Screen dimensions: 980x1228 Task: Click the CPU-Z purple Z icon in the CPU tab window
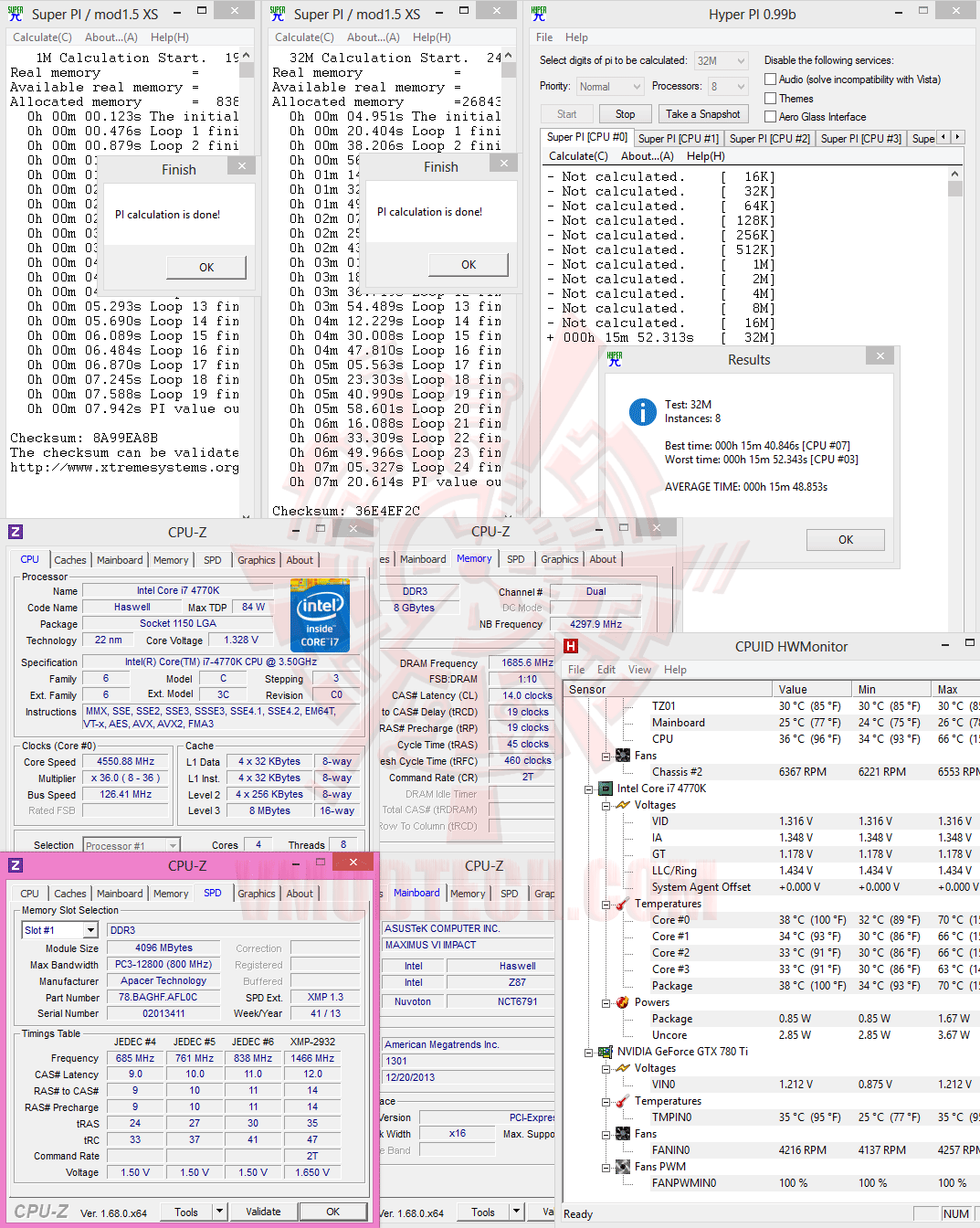pyautogui.click(x=16, y=532)
